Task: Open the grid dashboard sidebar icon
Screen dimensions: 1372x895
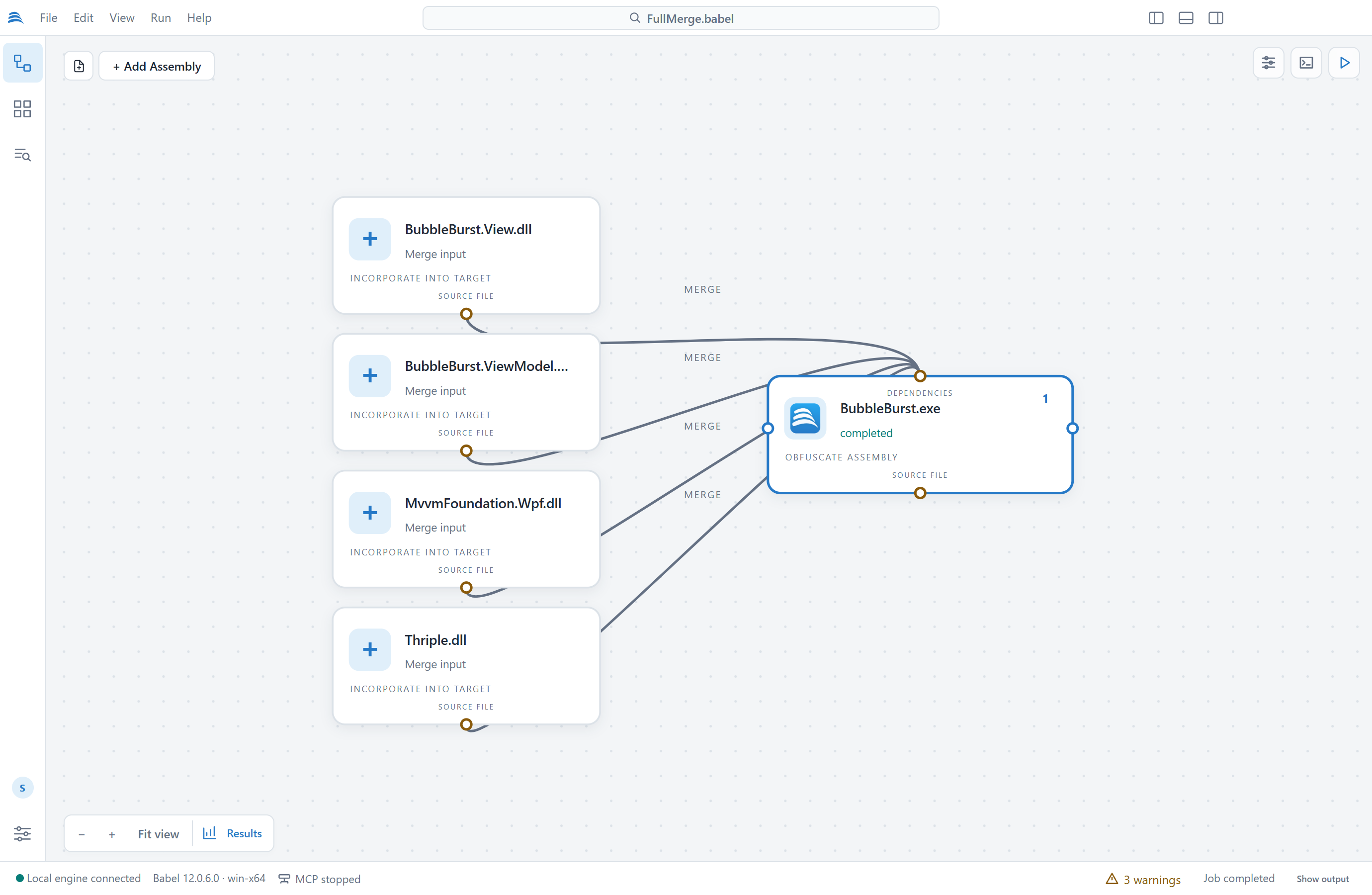Action: [x=22, y=109]
